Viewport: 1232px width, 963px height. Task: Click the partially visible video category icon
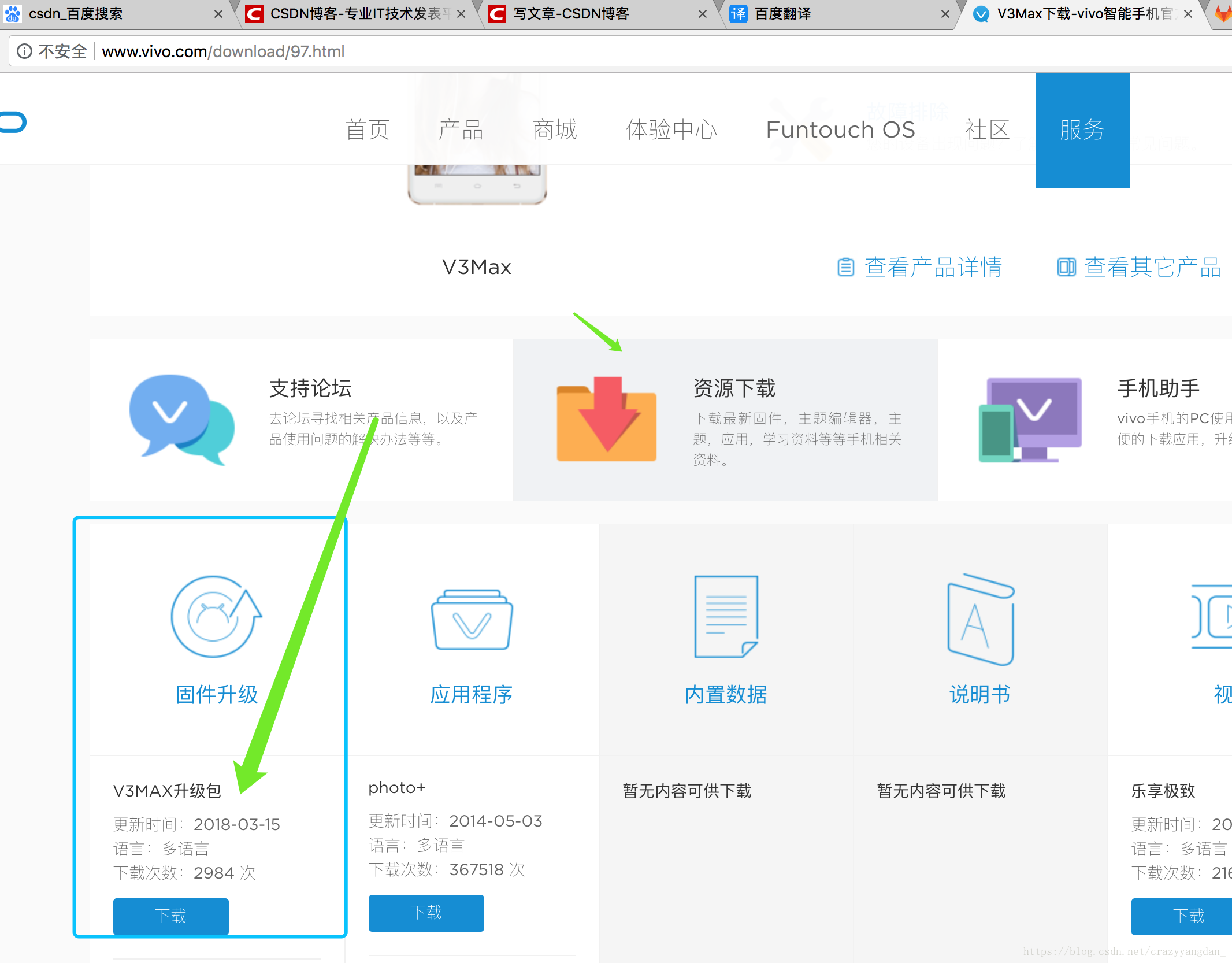1211,616
